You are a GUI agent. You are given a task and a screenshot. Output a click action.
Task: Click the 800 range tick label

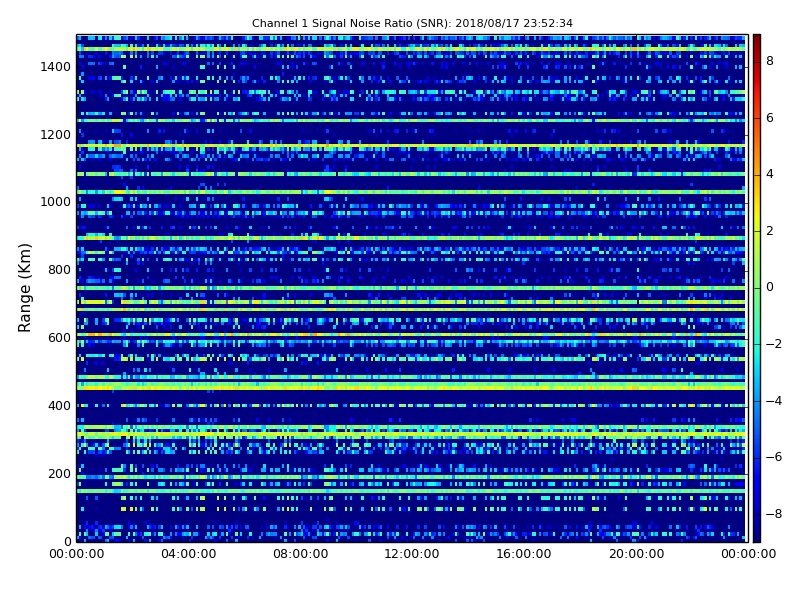click(59, 270)
